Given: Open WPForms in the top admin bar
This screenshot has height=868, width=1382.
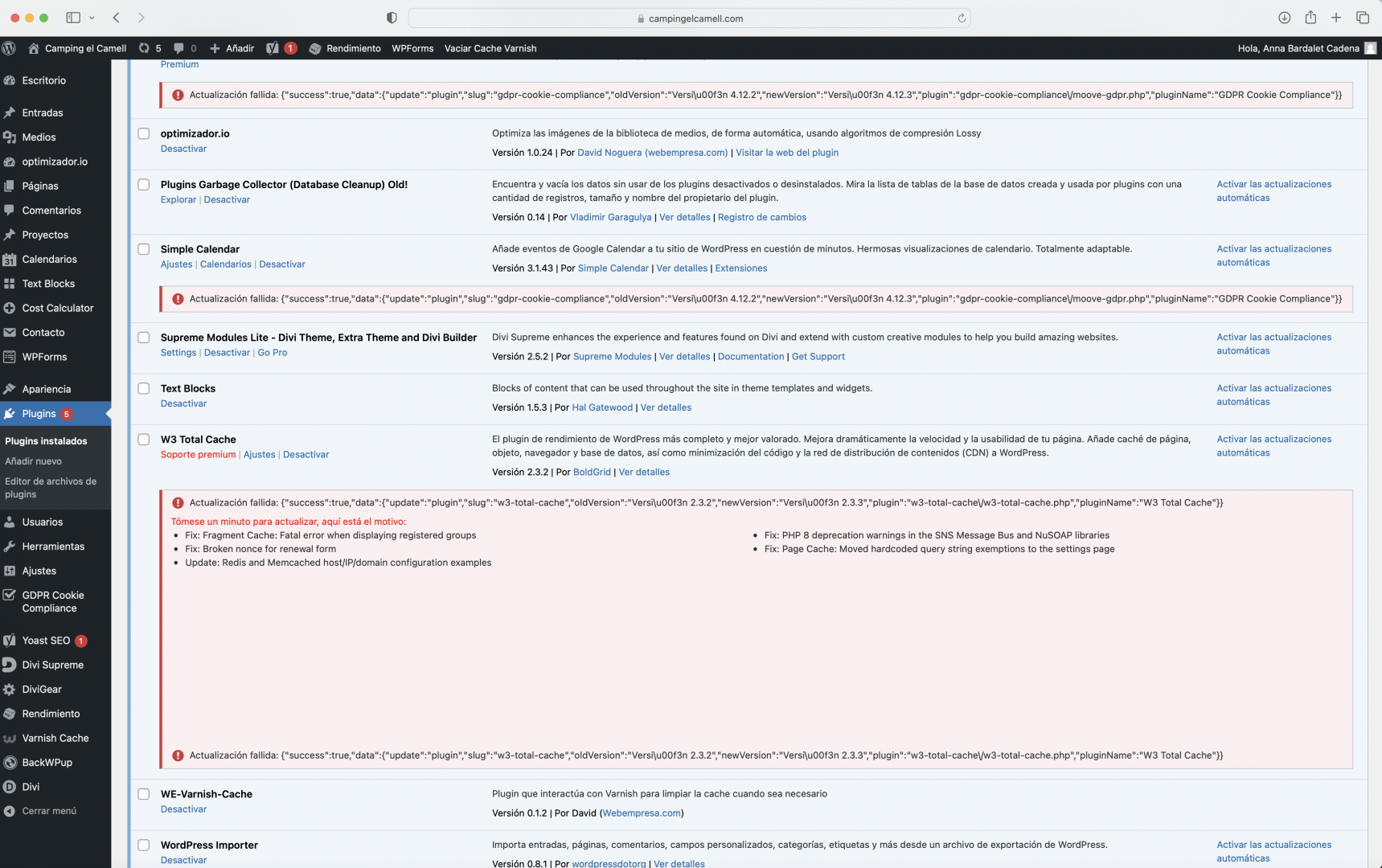Looking at the screenshot, I should [412, 48].
